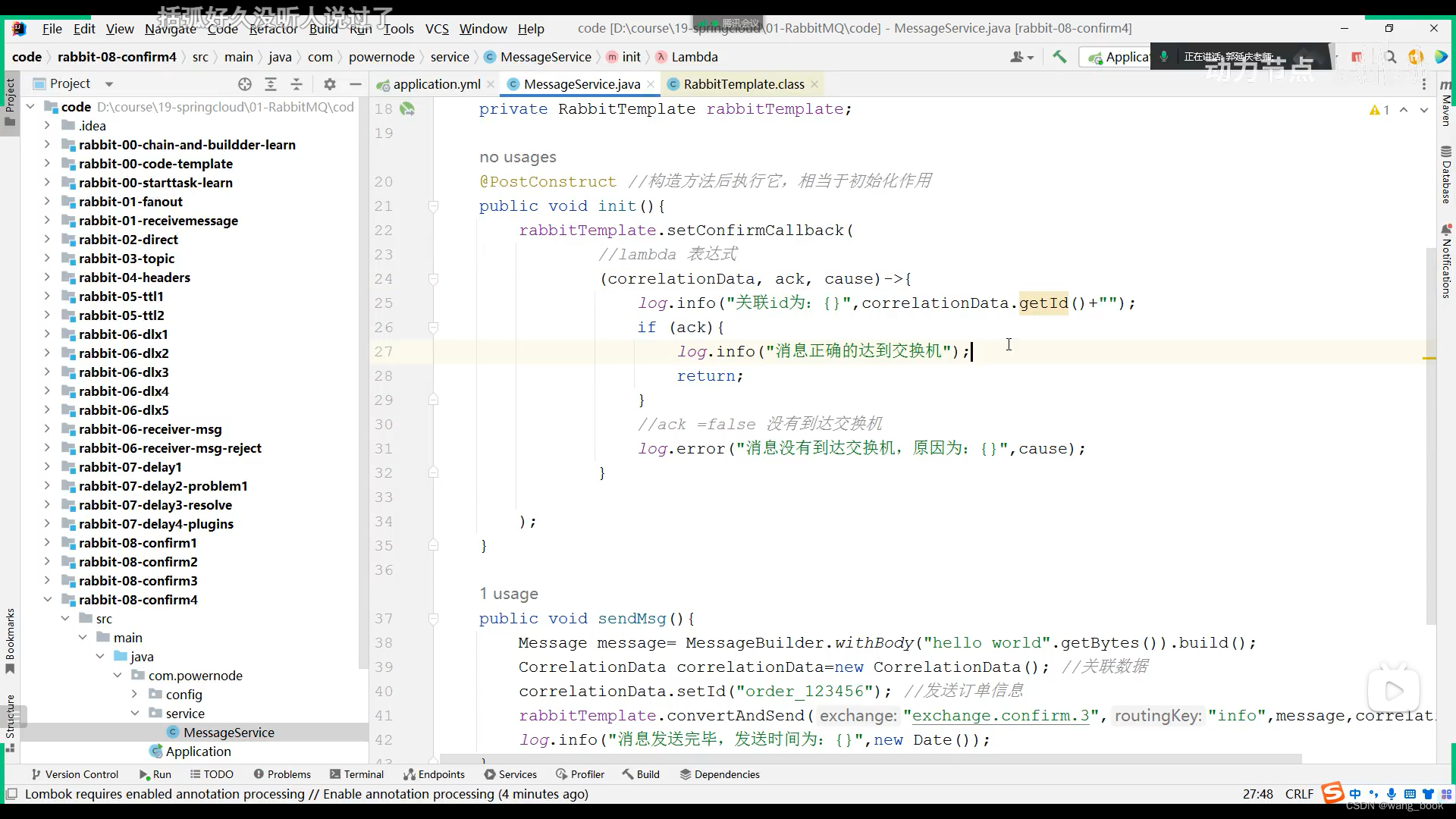1456x819 pixels.
Task: Click the Build project hammer icon
Action: pyautogui.click(x=1059, y=57)
